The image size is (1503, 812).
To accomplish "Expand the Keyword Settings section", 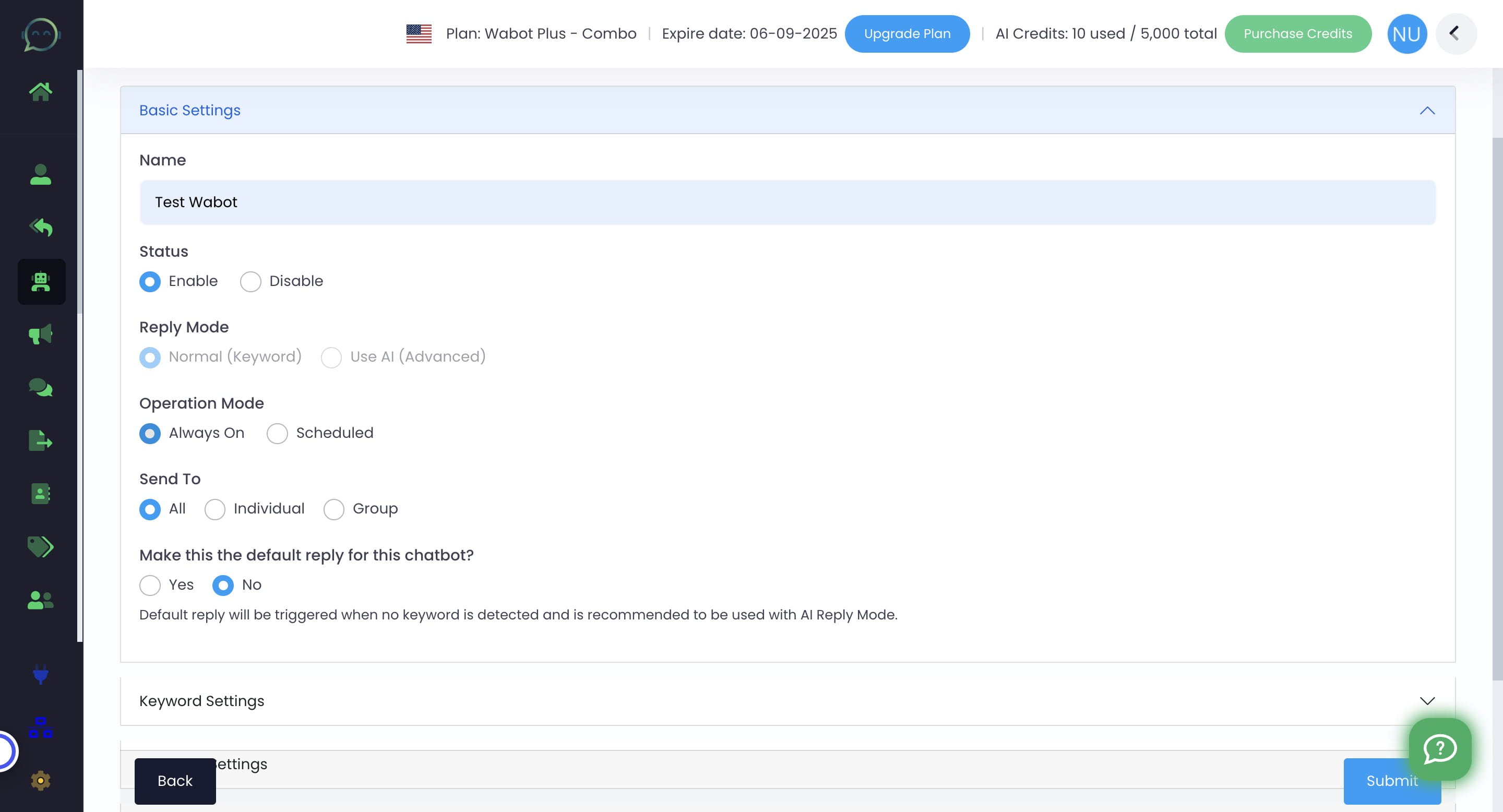I will [x=1428, y=701].
